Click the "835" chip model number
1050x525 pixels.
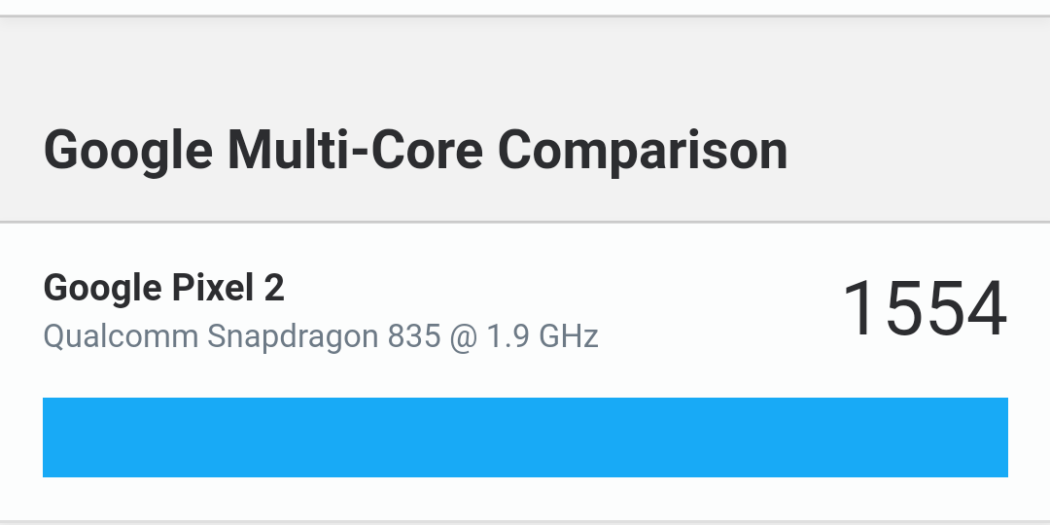coord(413,336)
